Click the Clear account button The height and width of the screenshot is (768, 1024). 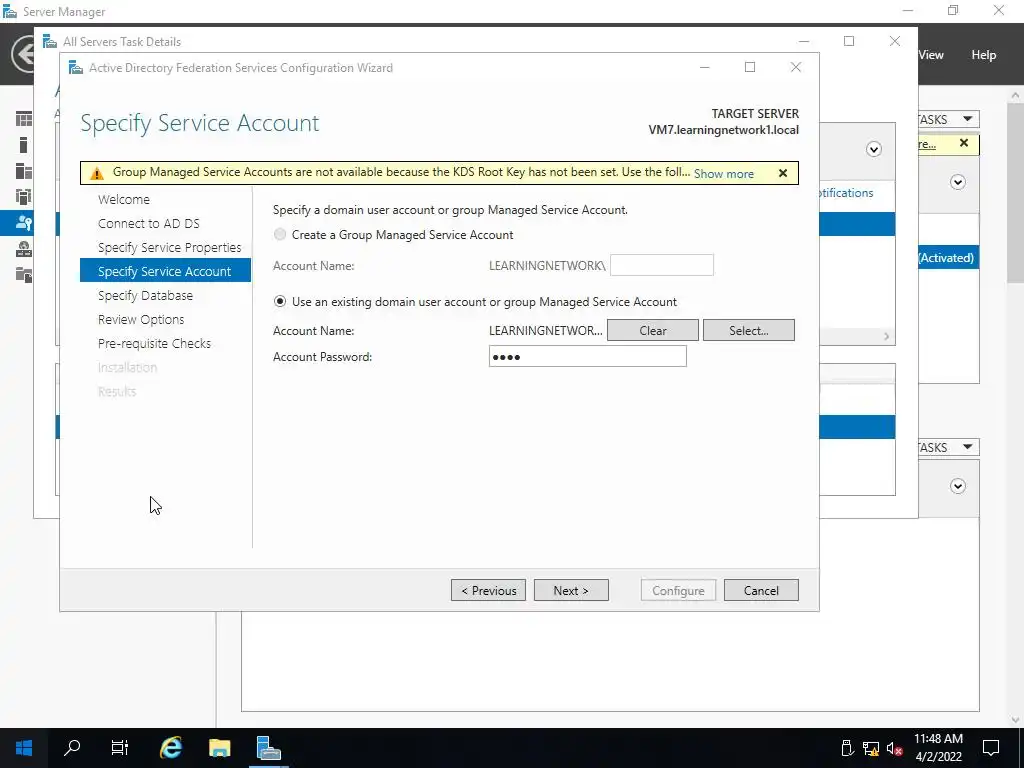[652, 330]
